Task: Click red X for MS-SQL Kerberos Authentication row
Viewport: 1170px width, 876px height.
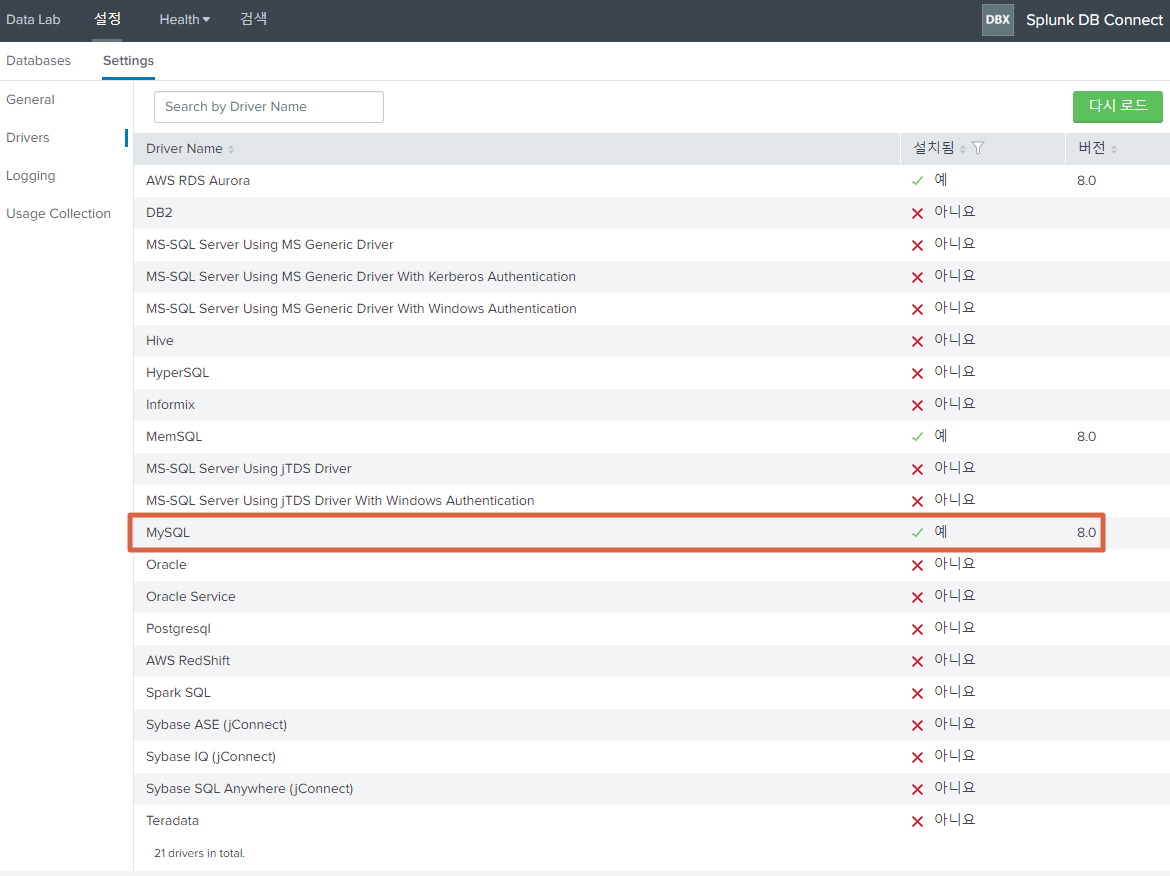Action: point(918,278)
